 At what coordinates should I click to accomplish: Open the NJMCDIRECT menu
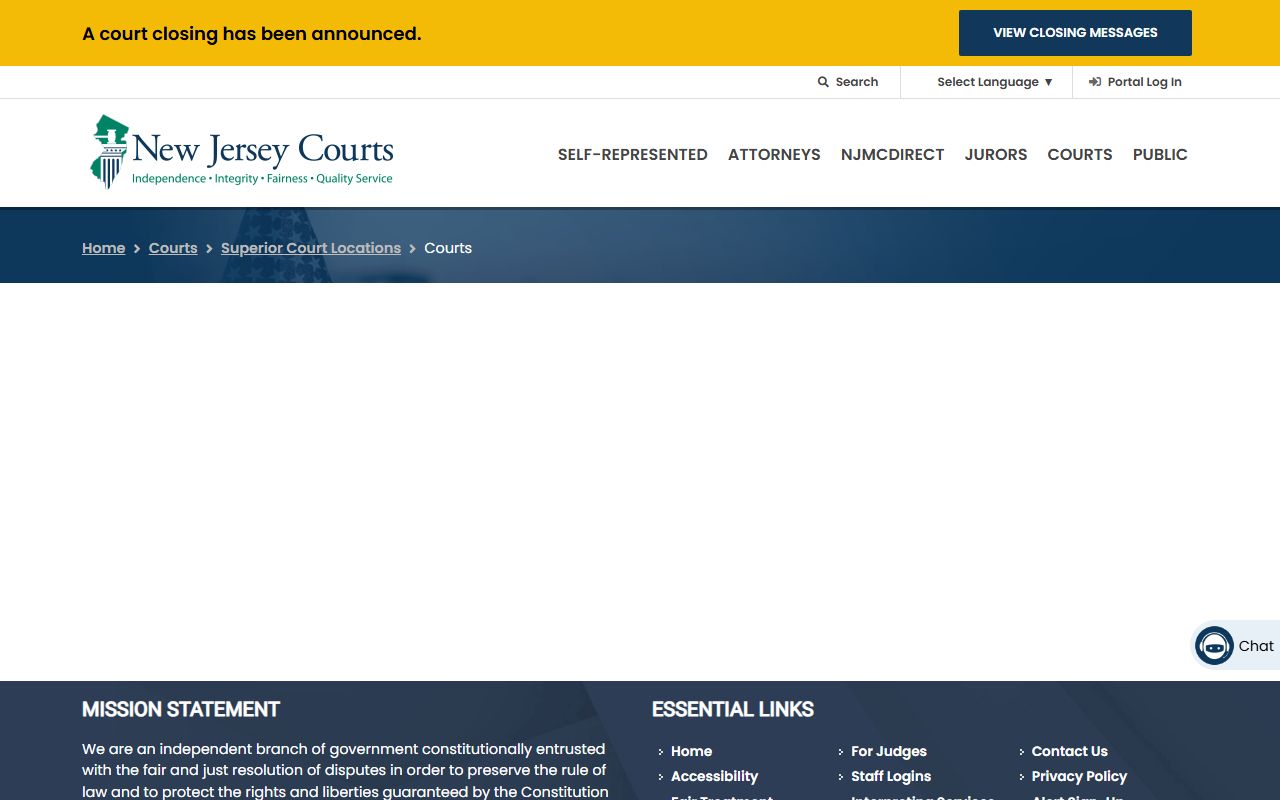pyautogui.click(x=893, y=155)
